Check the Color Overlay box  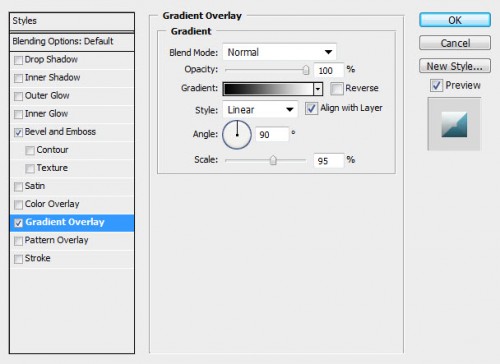click(x=18, y=204)
